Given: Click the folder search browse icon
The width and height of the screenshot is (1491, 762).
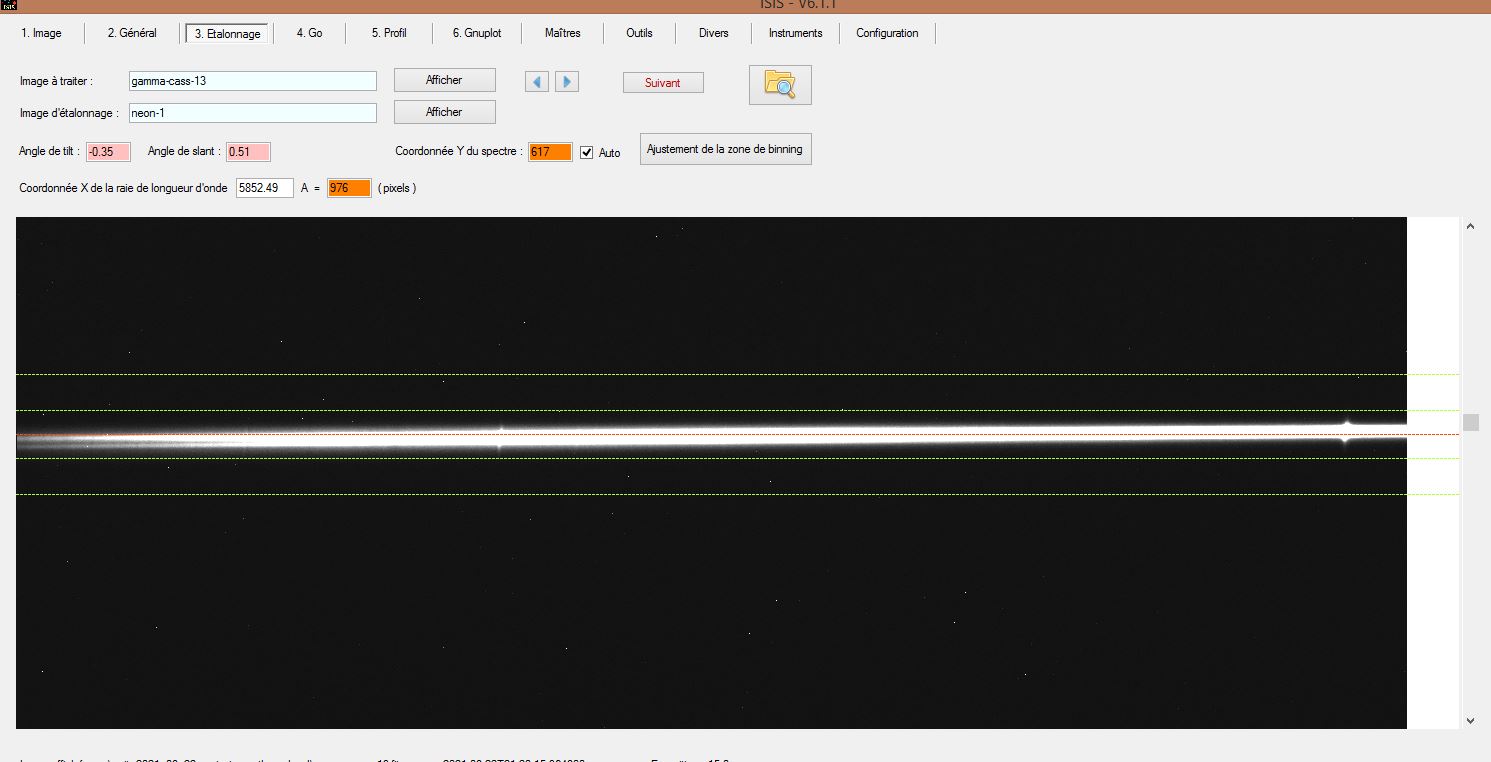Looking at the screenshot, I should [780, 85].
